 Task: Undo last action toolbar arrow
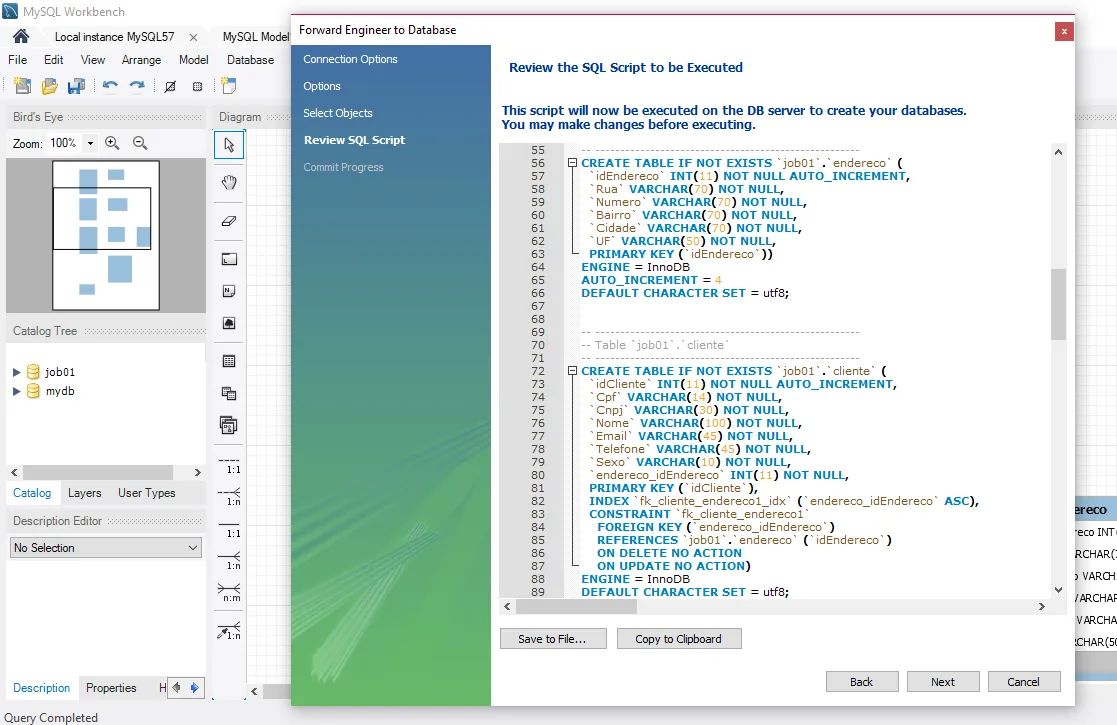110,86
